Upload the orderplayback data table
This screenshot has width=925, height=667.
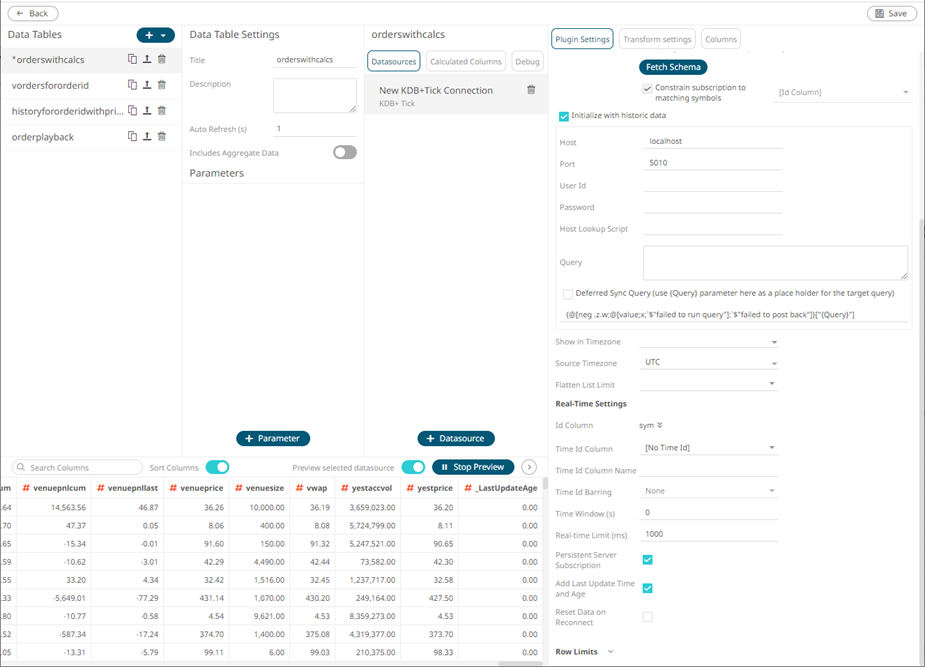[x=147, y=136]
